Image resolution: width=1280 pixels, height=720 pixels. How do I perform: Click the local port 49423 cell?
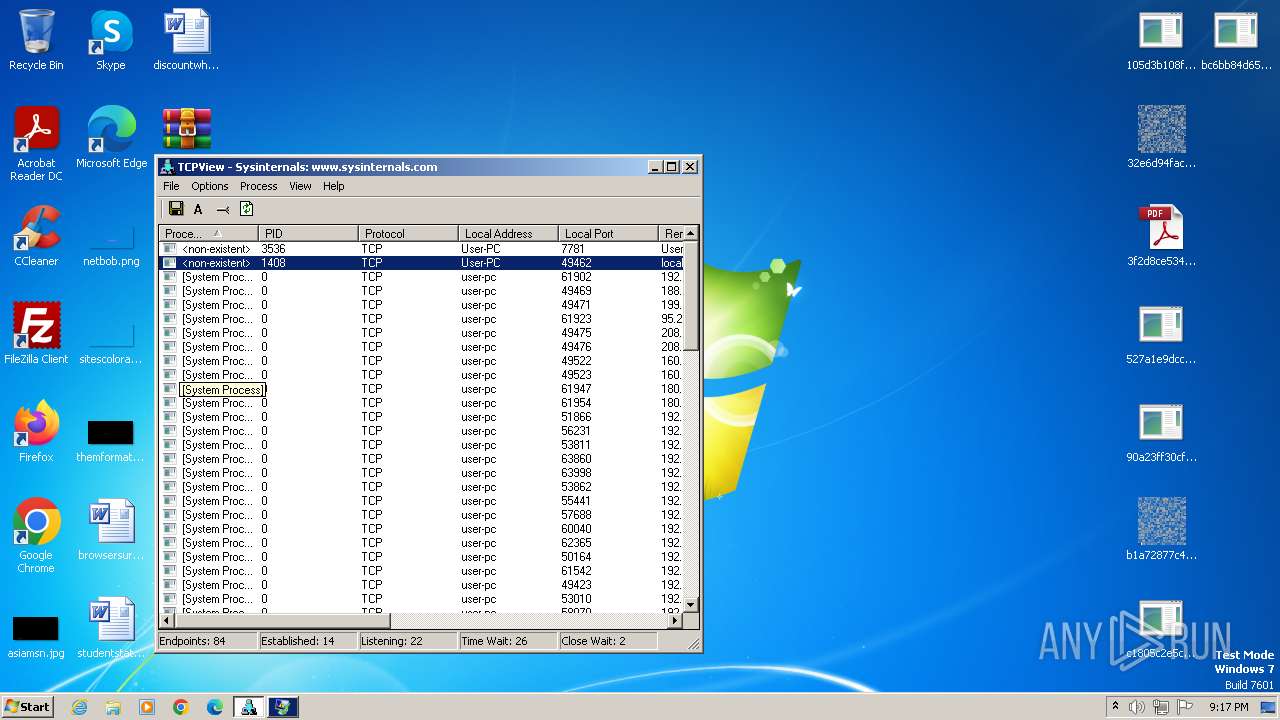pos(576,585)
